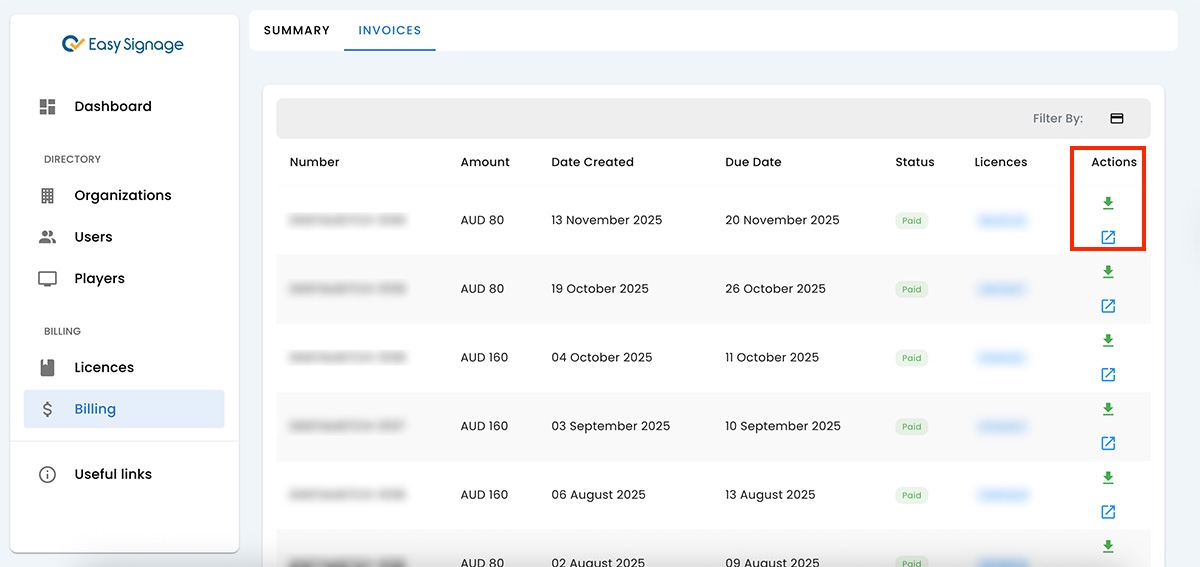Screen dimensions: 1200x567
Task: Click the 13 November 2025 created date
Action: [x=607, y=220]
